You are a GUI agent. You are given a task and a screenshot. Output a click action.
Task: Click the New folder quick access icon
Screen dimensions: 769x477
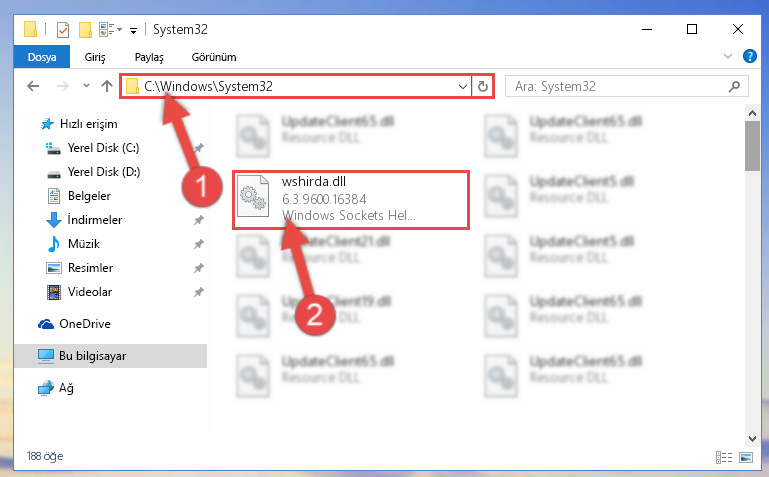[x=85, y=30]
